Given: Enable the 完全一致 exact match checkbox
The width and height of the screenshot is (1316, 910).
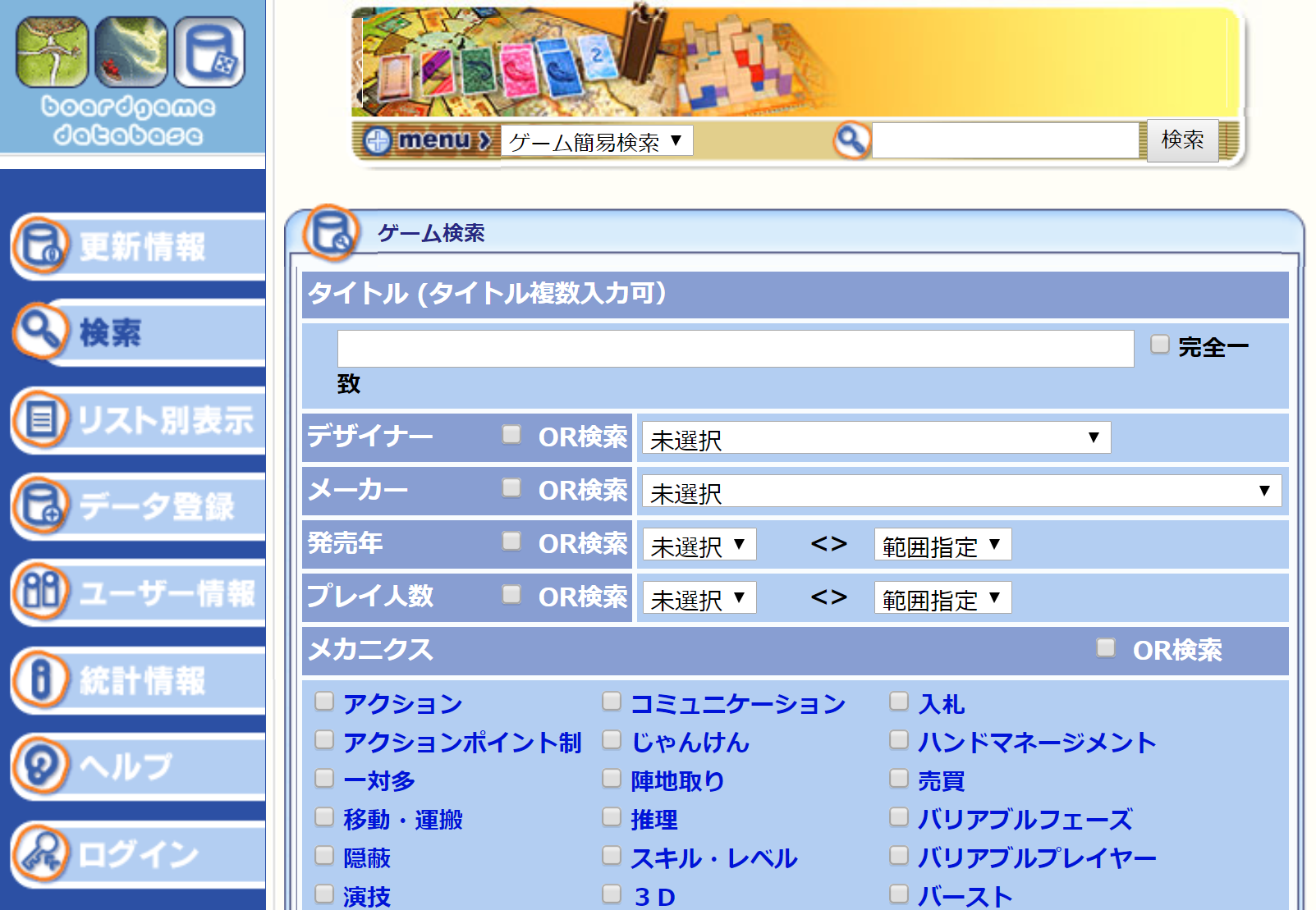Looking at the screenshot, I should coord(1159,345).
